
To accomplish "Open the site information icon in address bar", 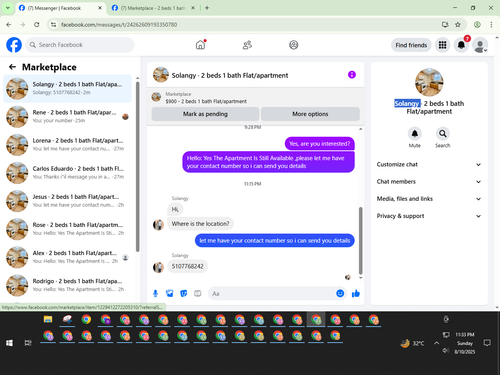I will click(53, 24).
